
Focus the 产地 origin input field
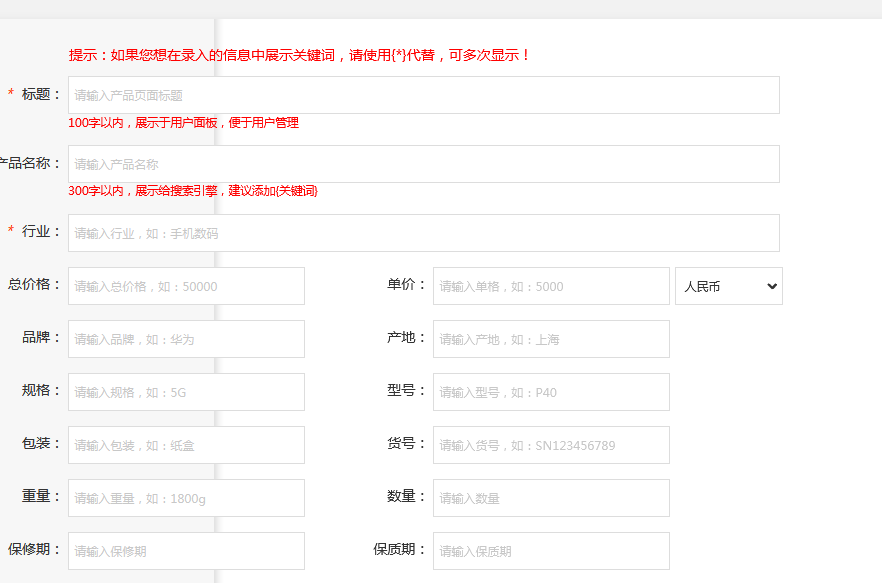click(550, 339)
